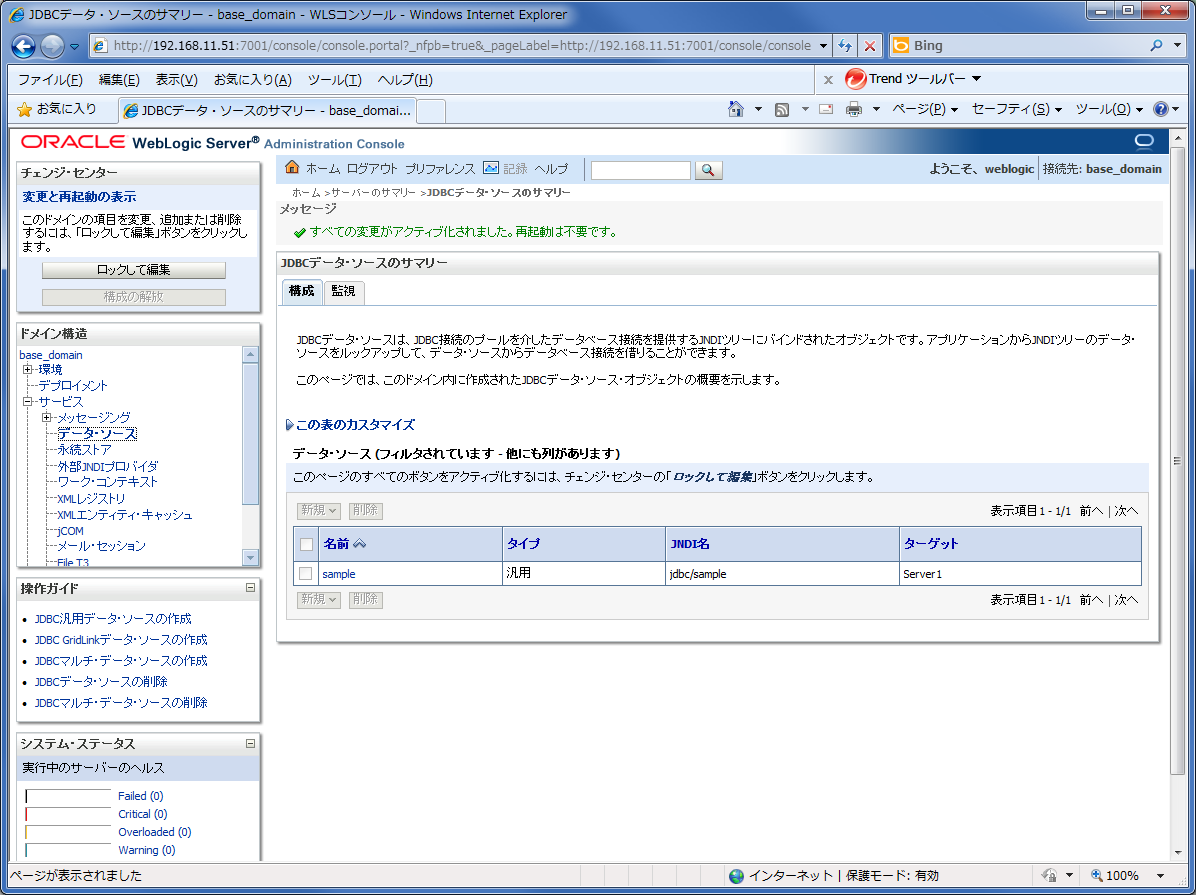Click the サーバーのサマリー breadcrumb link
Screen dimensions: 1196x895
click(x=373, y=192)
